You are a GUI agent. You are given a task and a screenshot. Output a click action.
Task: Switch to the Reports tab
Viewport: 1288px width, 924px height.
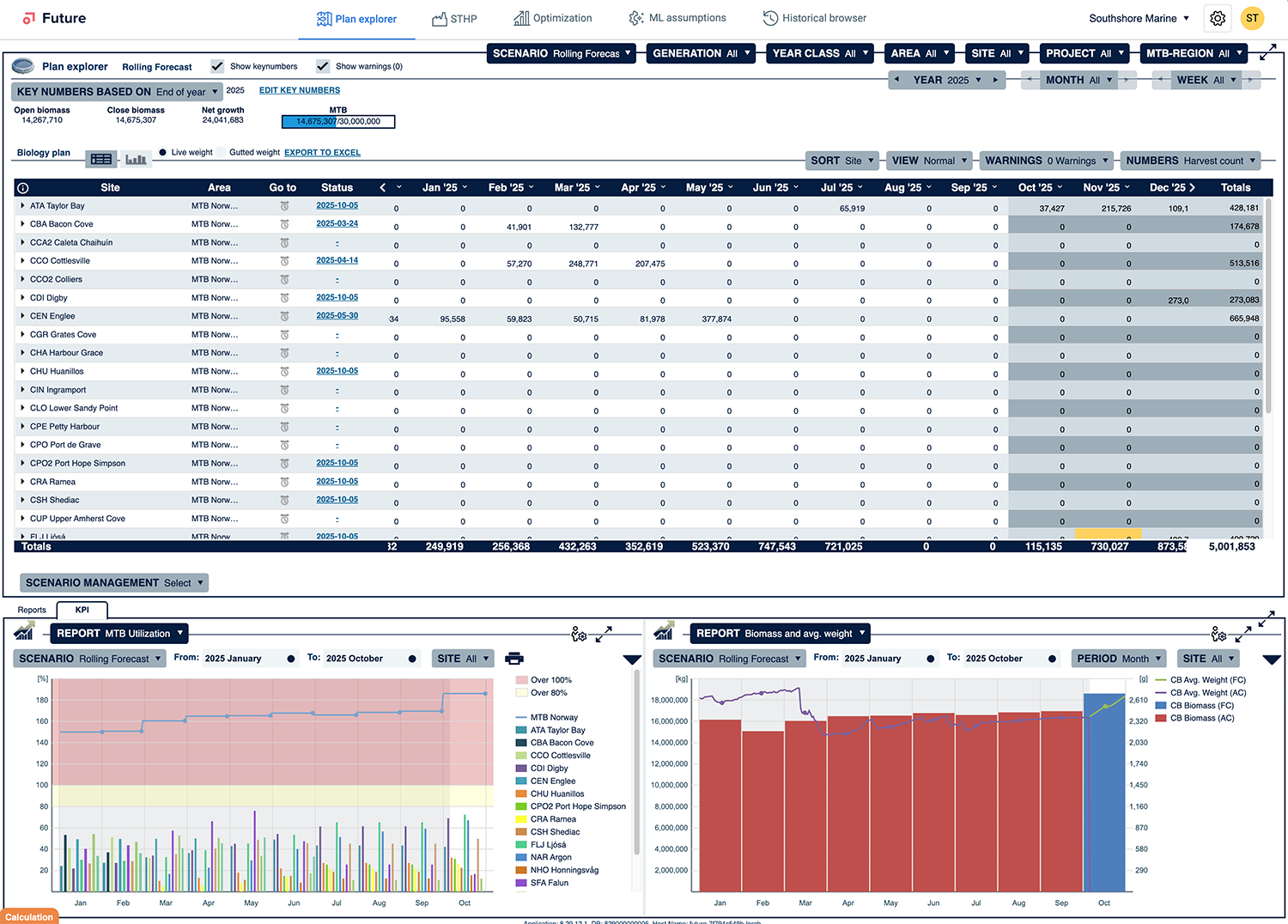click(x=32, y=610)
